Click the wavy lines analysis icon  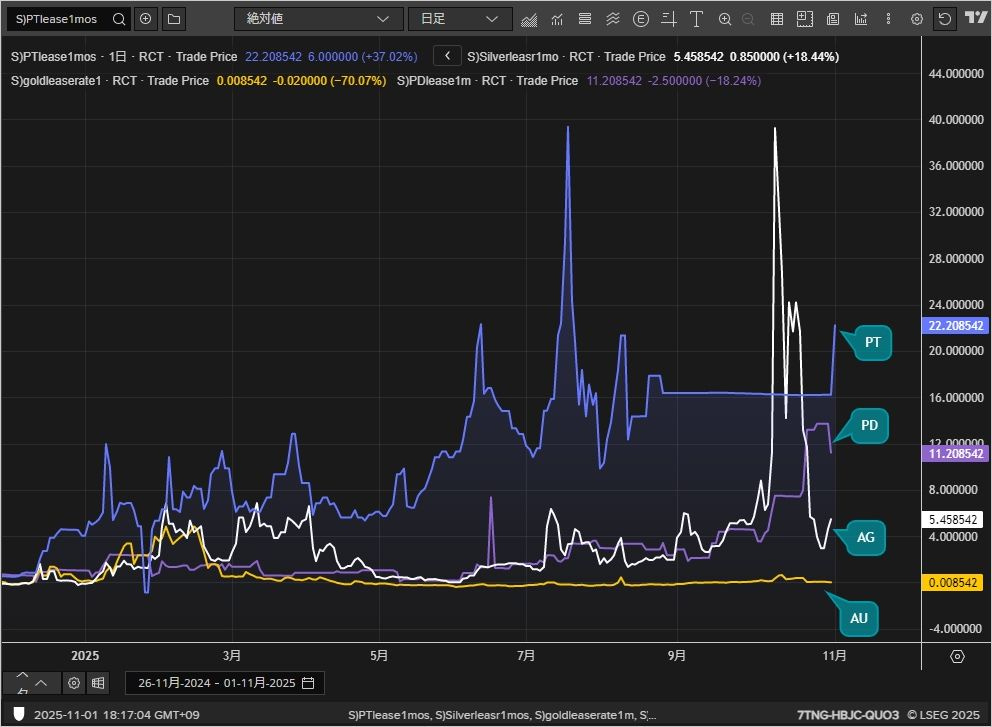(612, 19)
